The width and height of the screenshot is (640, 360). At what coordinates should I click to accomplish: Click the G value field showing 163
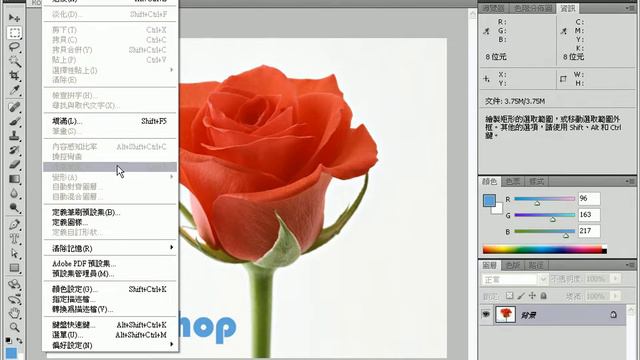589,215
